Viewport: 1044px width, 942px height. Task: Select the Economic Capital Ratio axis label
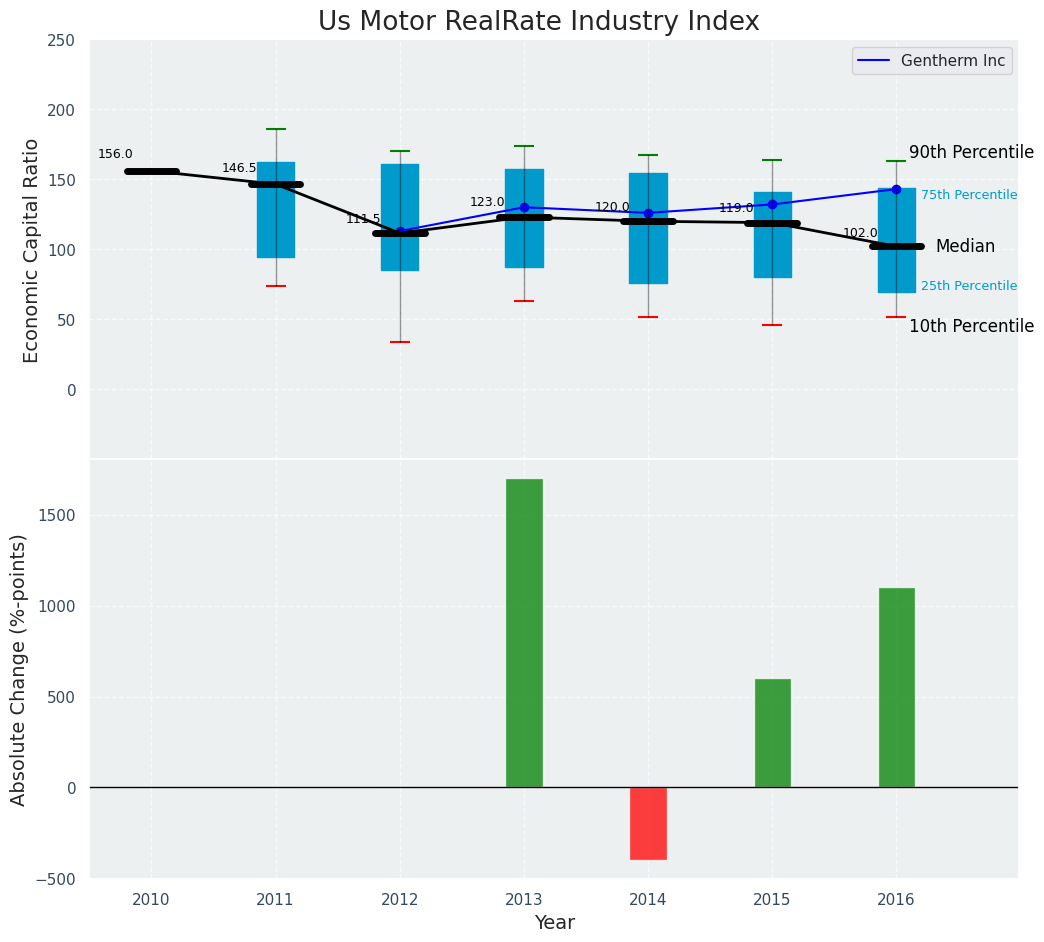click(x=31, y=250)
